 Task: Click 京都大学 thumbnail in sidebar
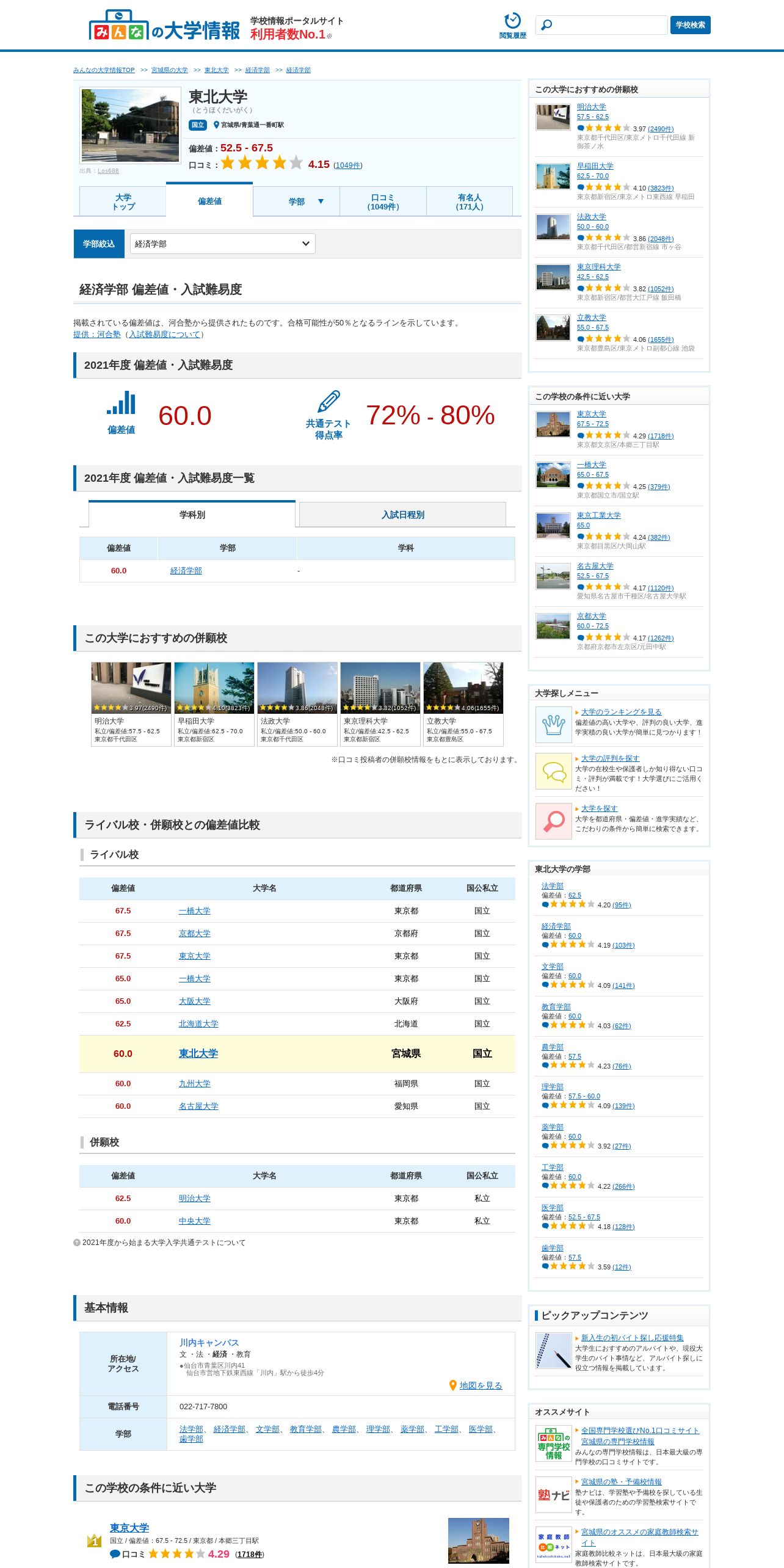pyautogui.click(x=553, y=626)
